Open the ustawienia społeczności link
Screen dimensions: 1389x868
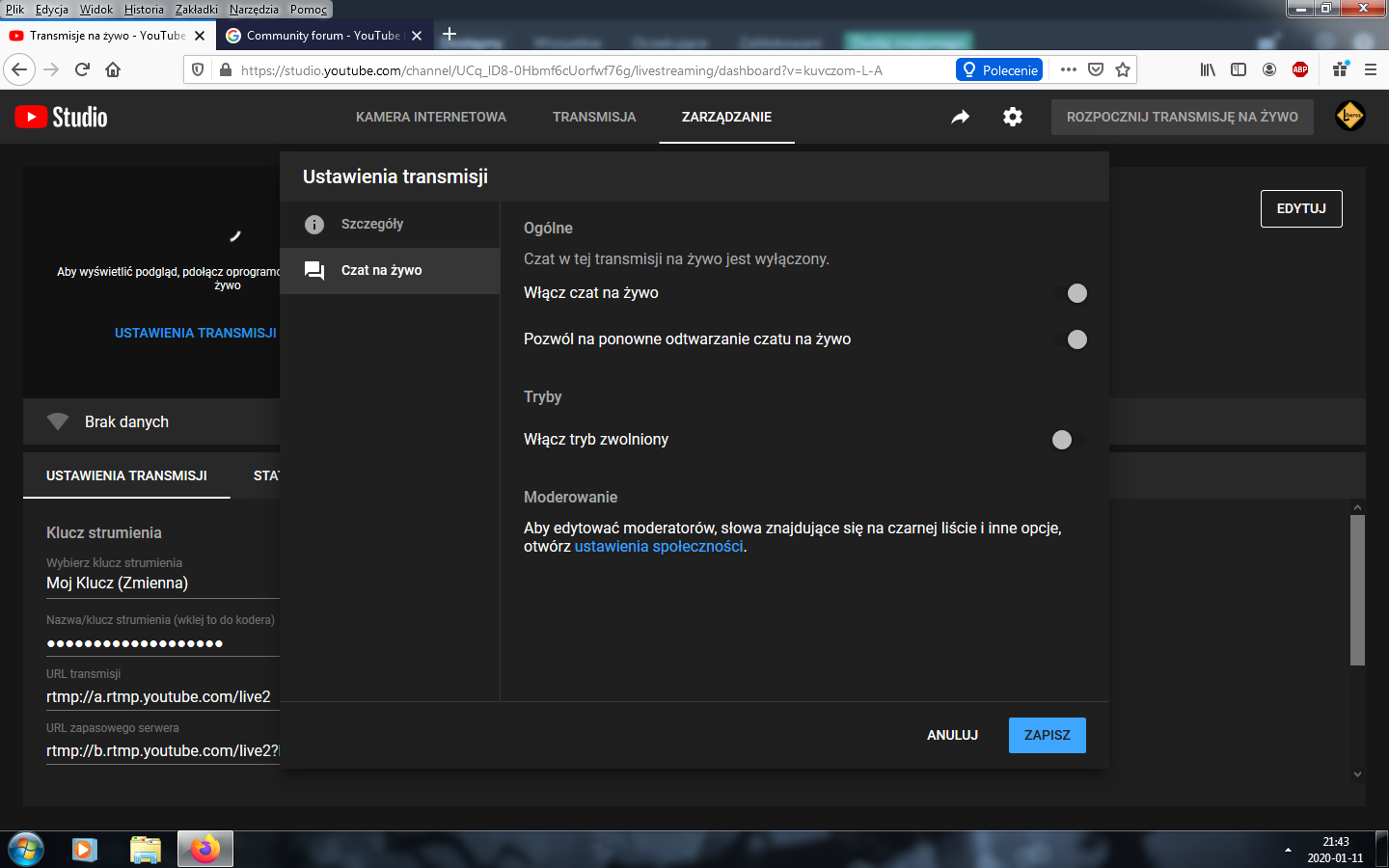[659, 546]
